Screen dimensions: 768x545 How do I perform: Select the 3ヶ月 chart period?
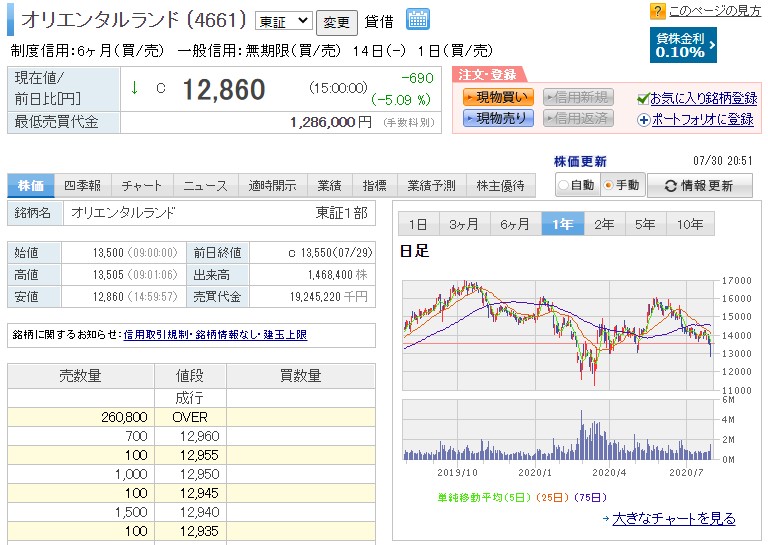coord(464,224)
